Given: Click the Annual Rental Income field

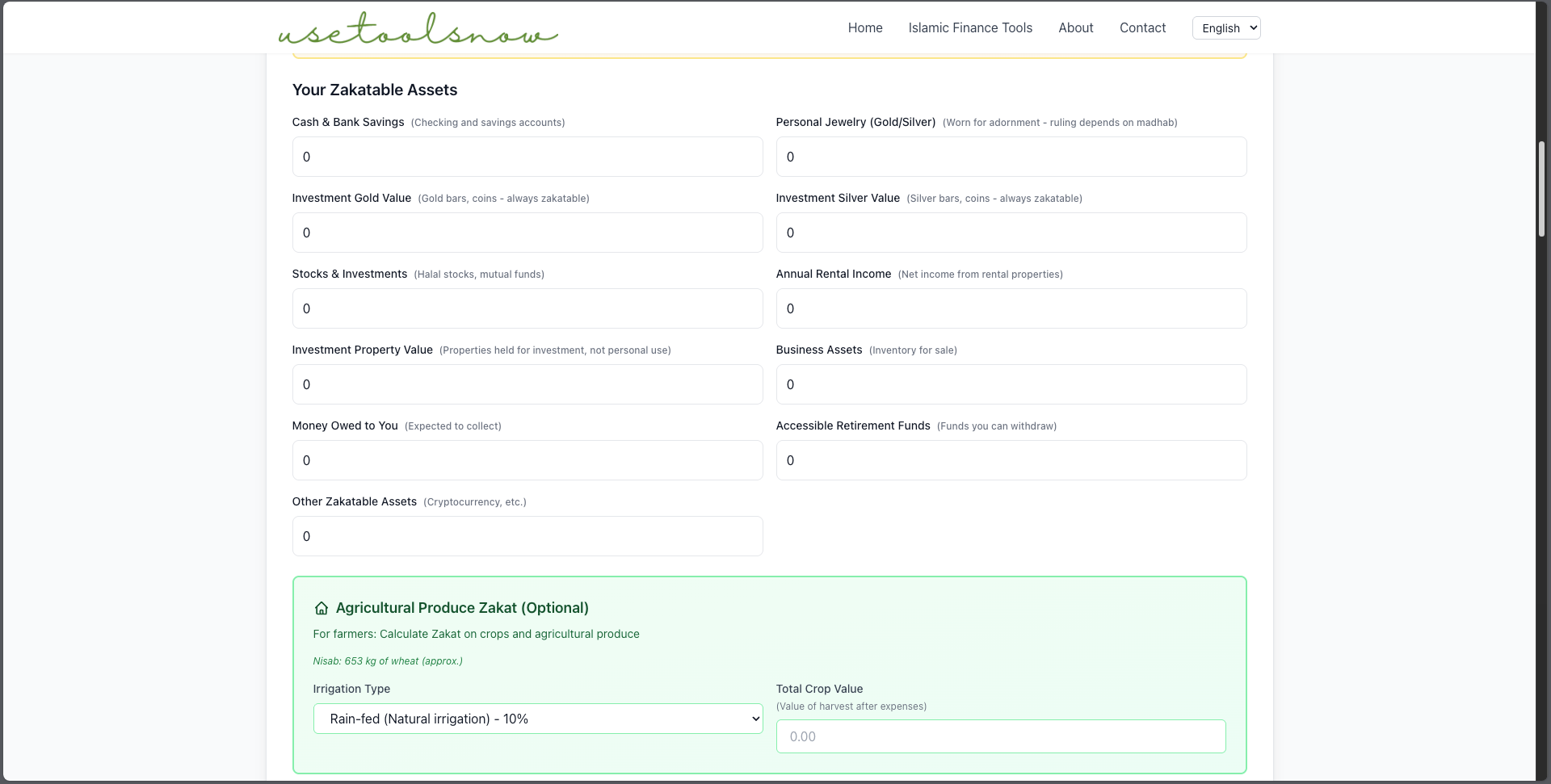Looking at the screenshot, I should 1011,308.
